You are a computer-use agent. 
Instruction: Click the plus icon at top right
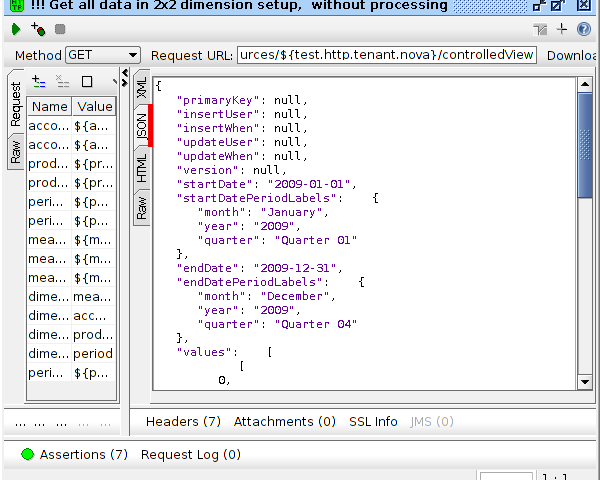point(562,30)
